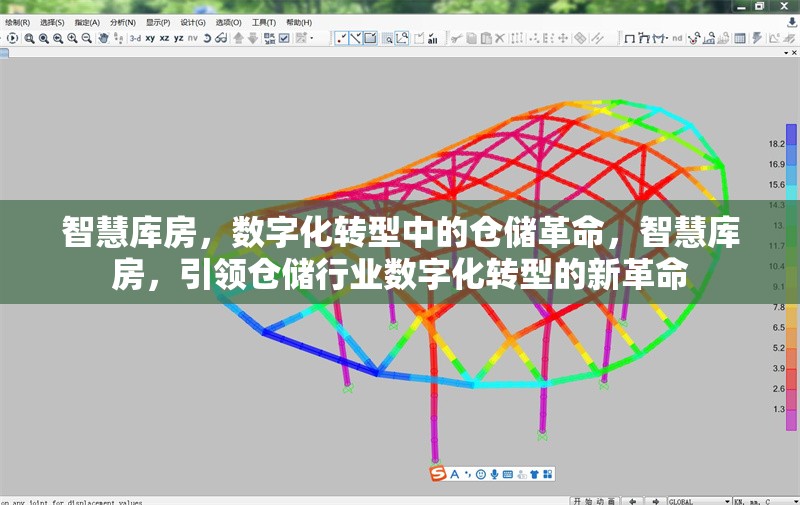This screenshot has width=800, height=505.
Task: Toggle snap to points icon
Action: click(341, 38)
